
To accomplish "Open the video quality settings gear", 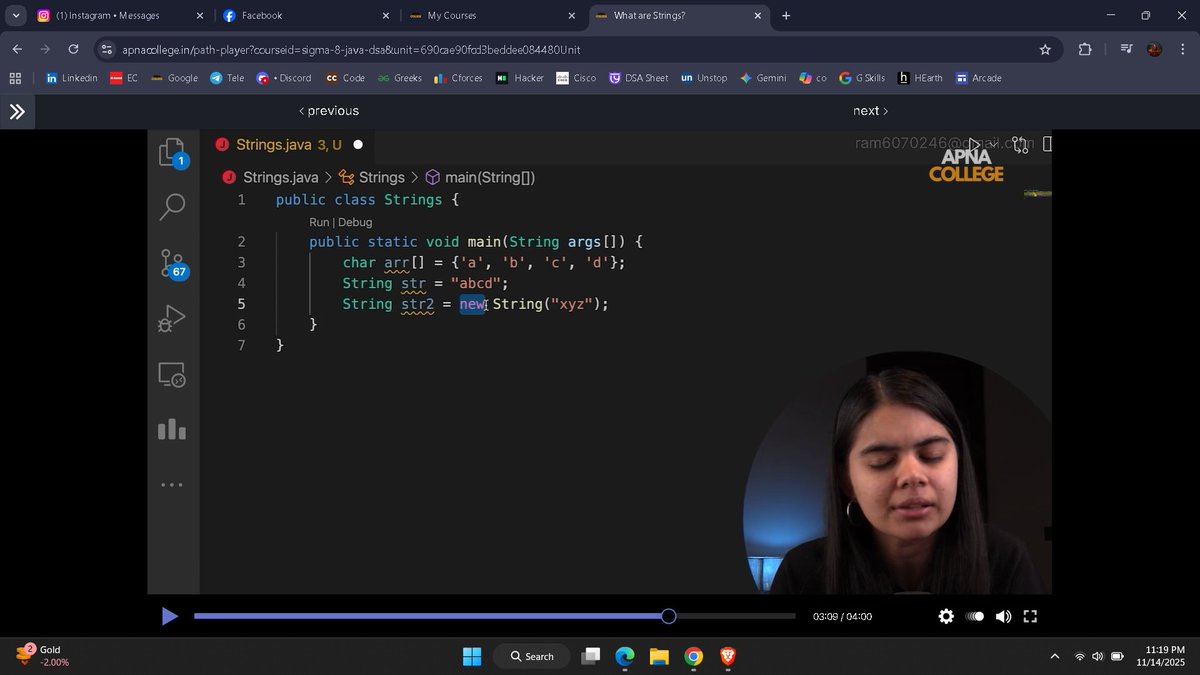I will pyautogui.click(x=946, y=616).
